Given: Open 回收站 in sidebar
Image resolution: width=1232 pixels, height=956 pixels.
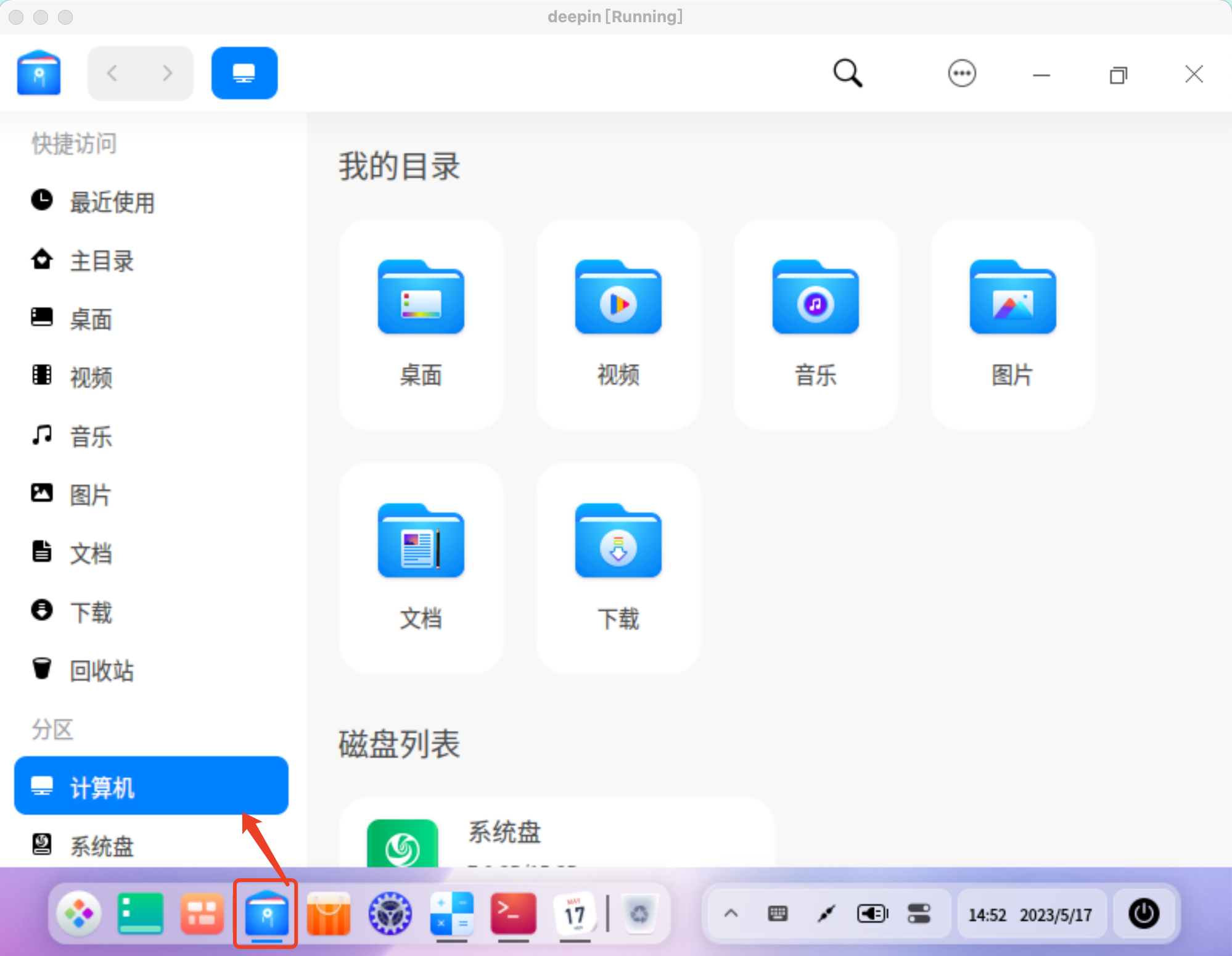Looking at the screenshot, I should click(102, 670).
